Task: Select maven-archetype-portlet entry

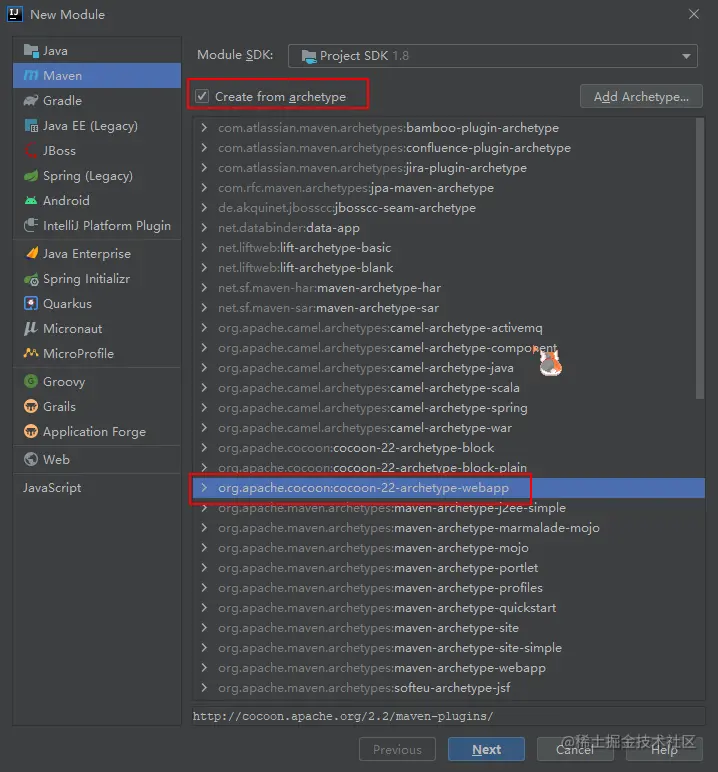Action: (449, 568)
